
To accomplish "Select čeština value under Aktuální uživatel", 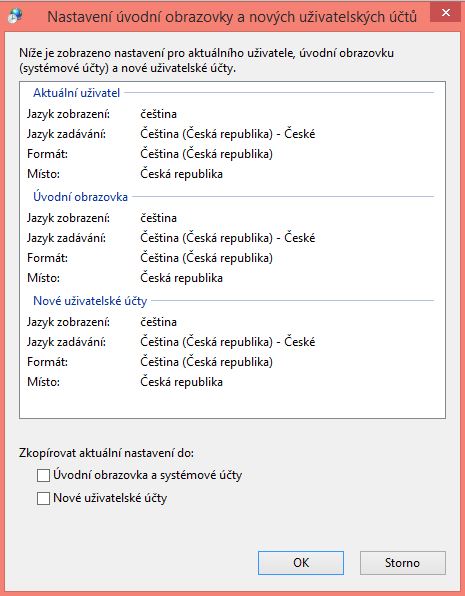I will [x=159, y=114].
